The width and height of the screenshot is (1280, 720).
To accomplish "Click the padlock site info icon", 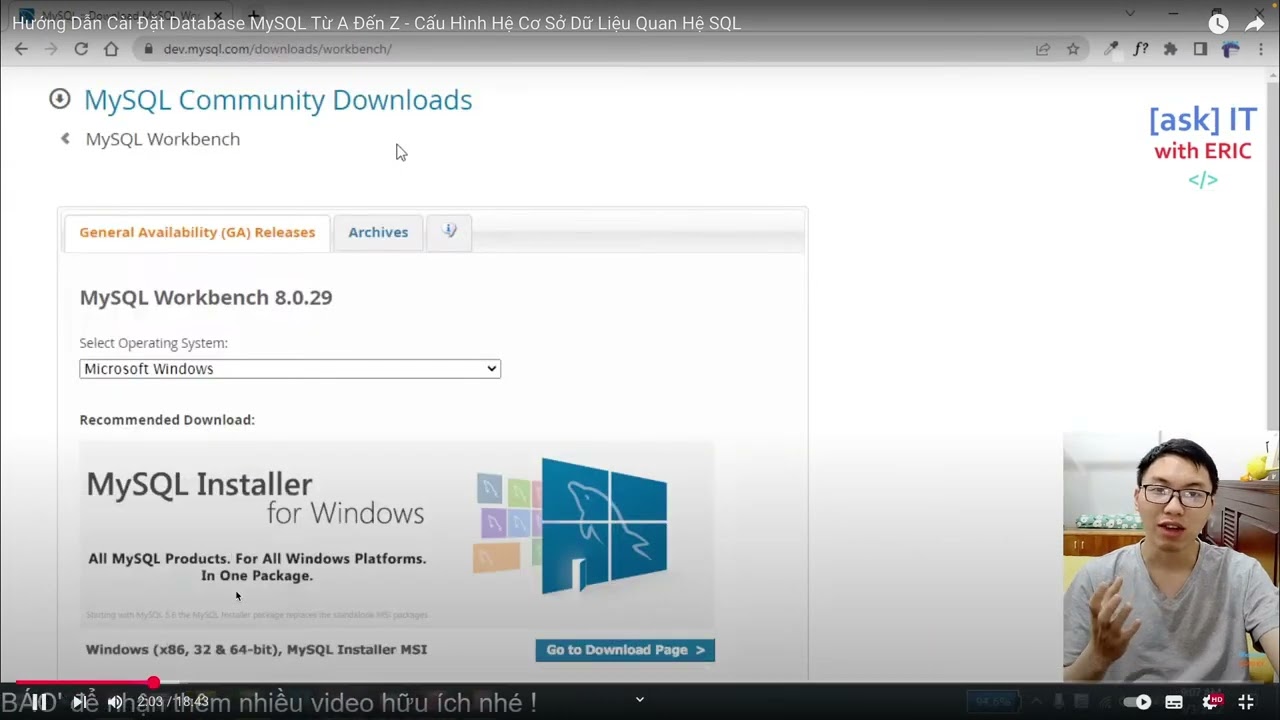I will coord(148,48).
